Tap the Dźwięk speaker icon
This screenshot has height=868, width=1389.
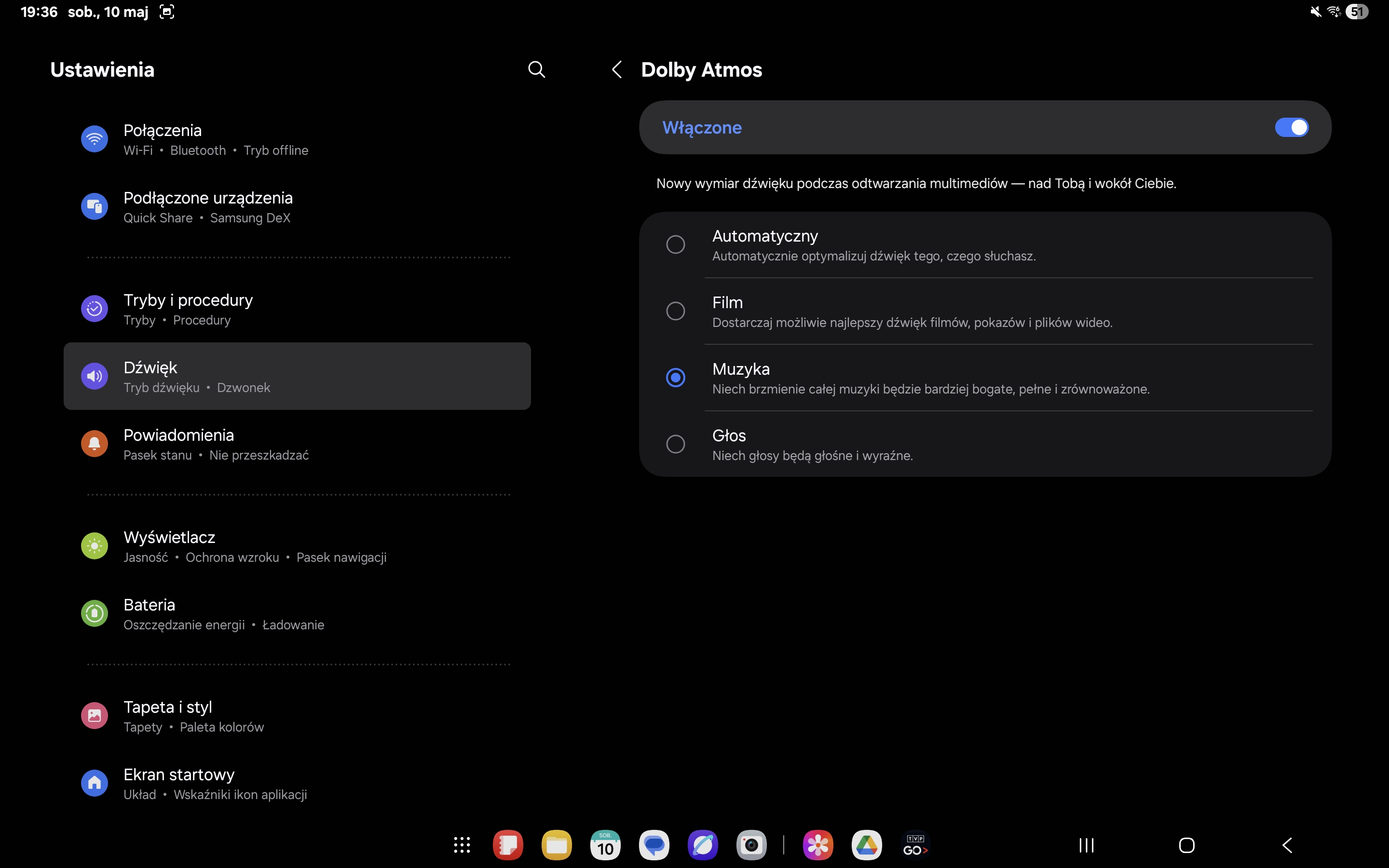click(95, 376)
